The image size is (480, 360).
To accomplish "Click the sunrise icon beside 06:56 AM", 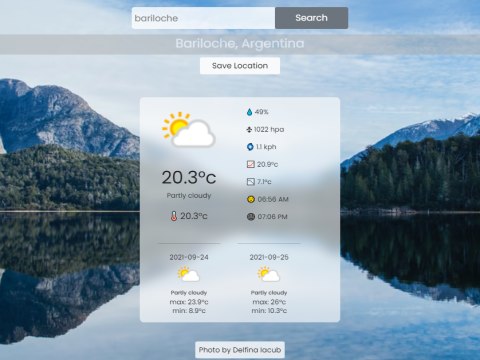I will (x=251, y=199).
